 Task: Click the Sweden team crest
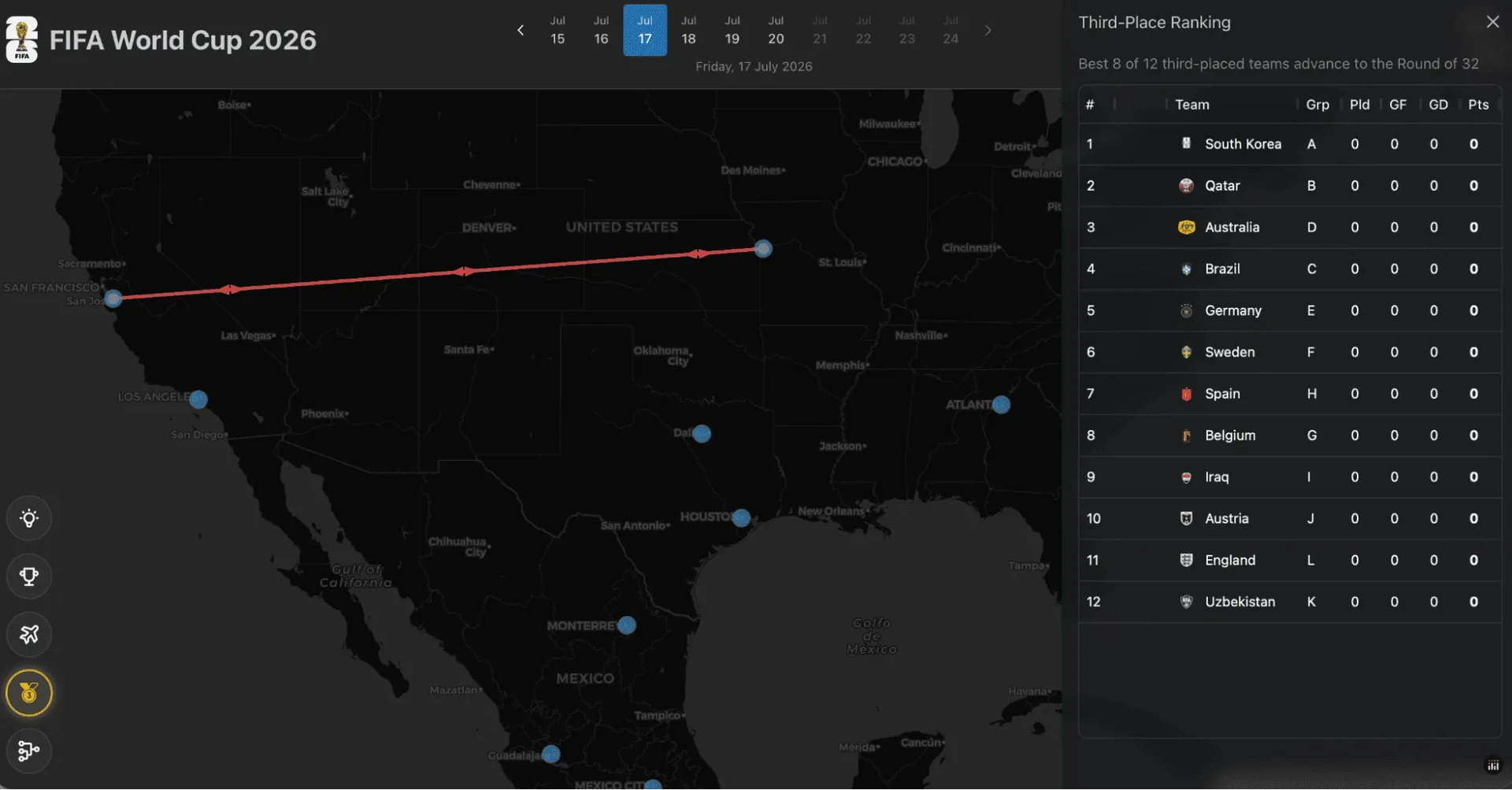coord(1186,352)
